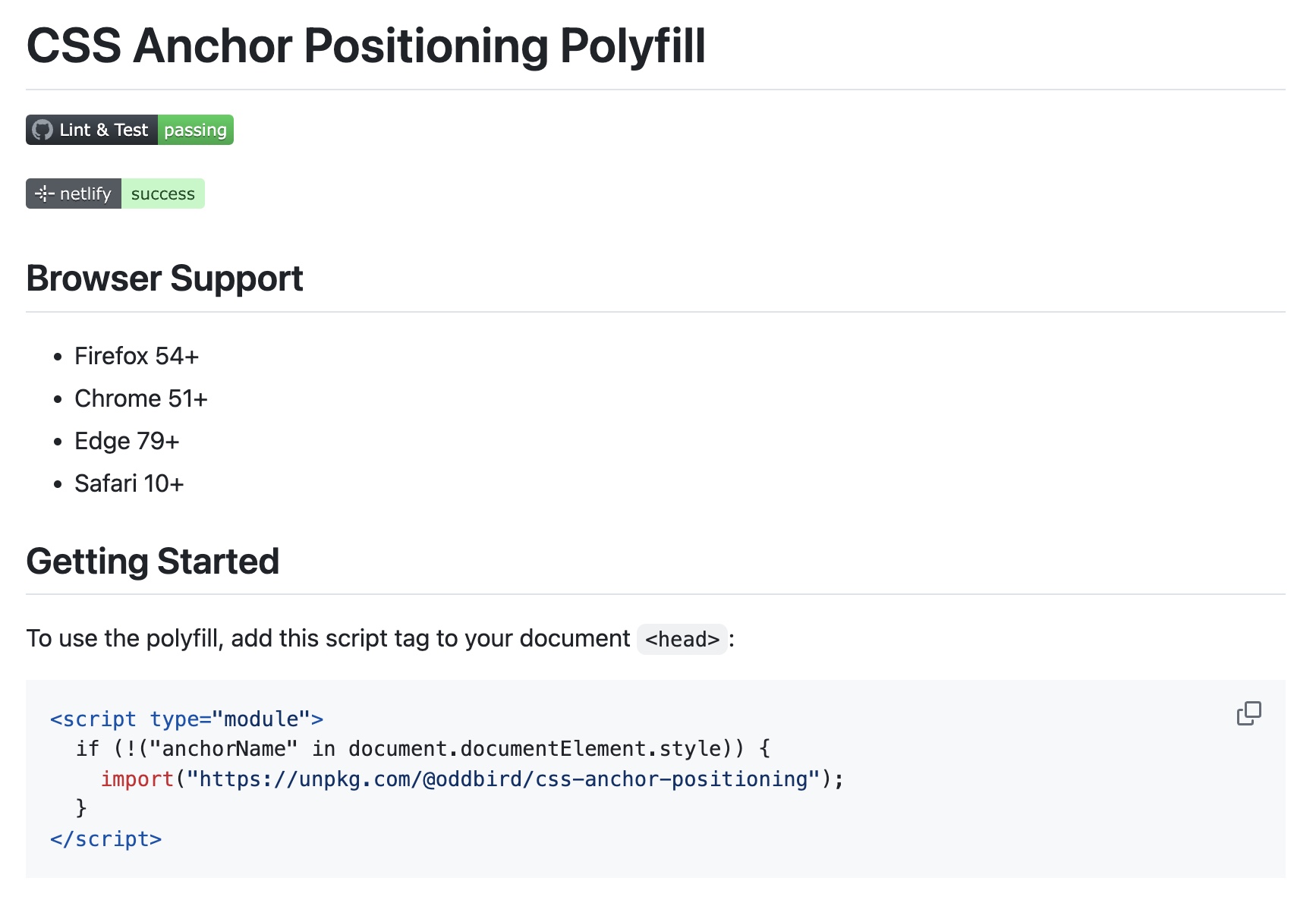Click the "Browser Support" heading
Screen dimensions: 1316x900
point(165,278)
